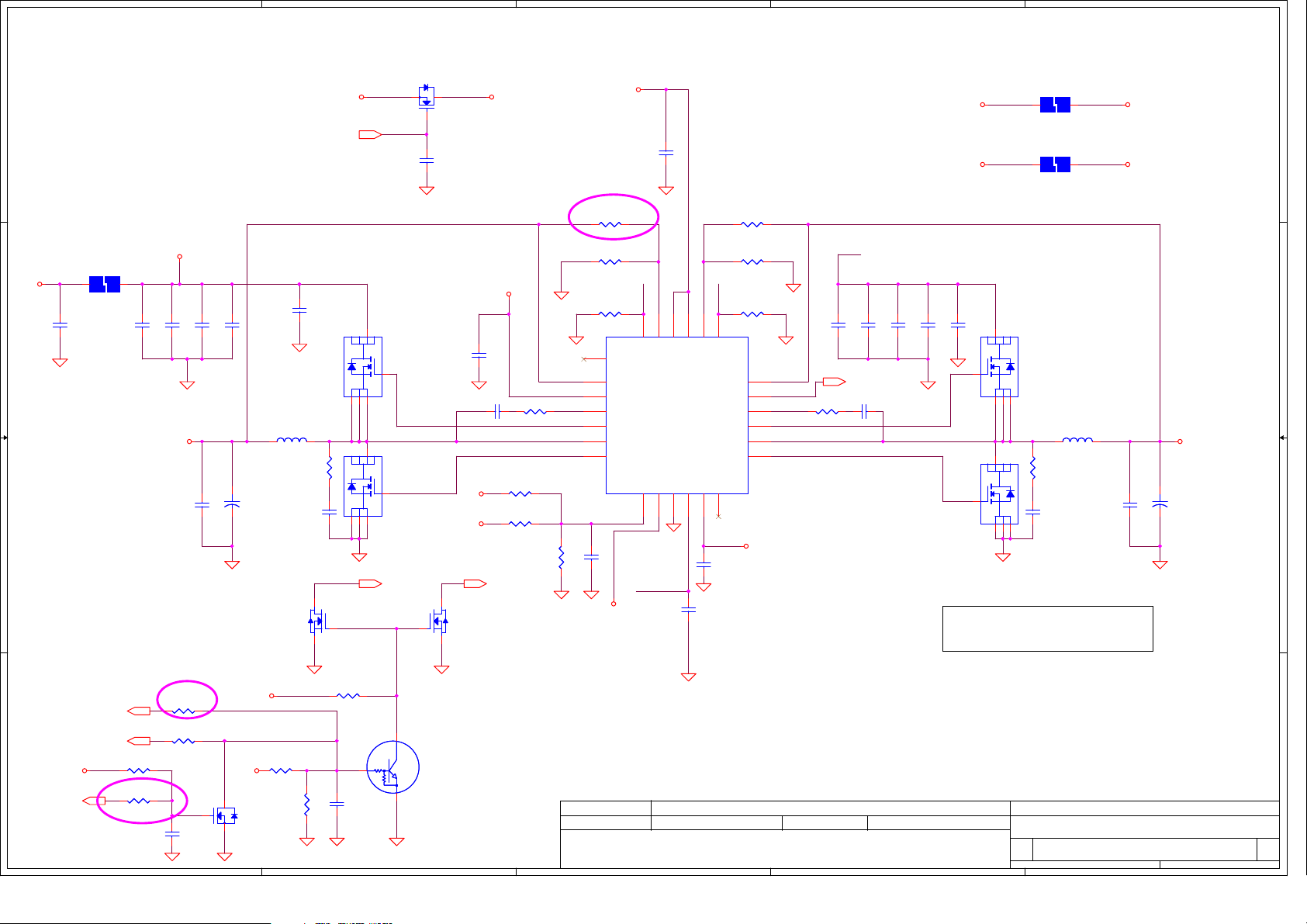
Task: Select the blue fuse symbol on left input line
Action: pos(105,284)
